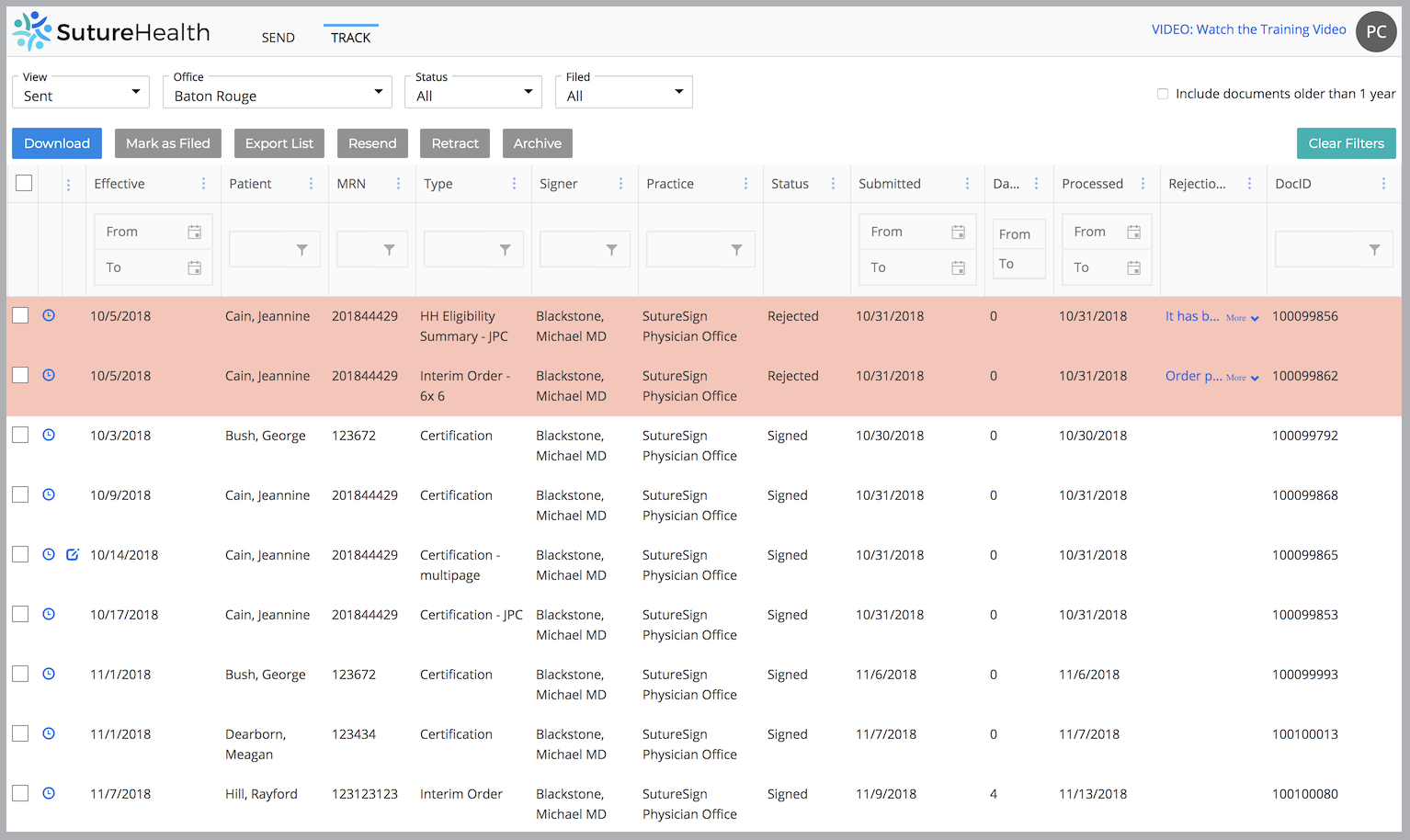The width and height of the screenshot is (1410, 840).
Task: Open the Watch the Training Video link
Action: click(x=1248, y=29)
